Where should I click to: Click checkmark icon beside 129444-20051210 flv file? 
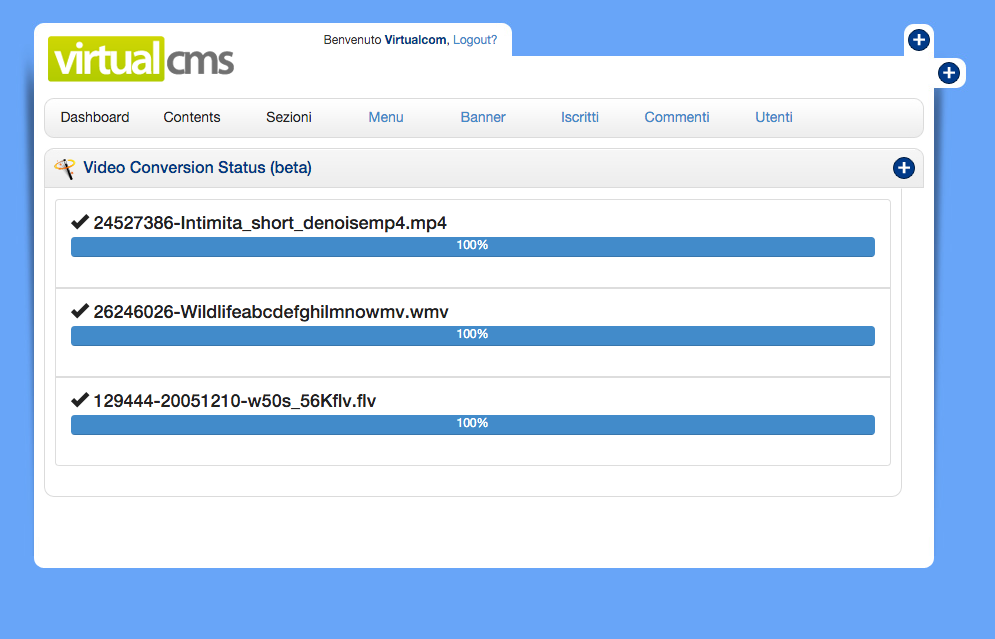pyautogui.click(x=80, y=400)
